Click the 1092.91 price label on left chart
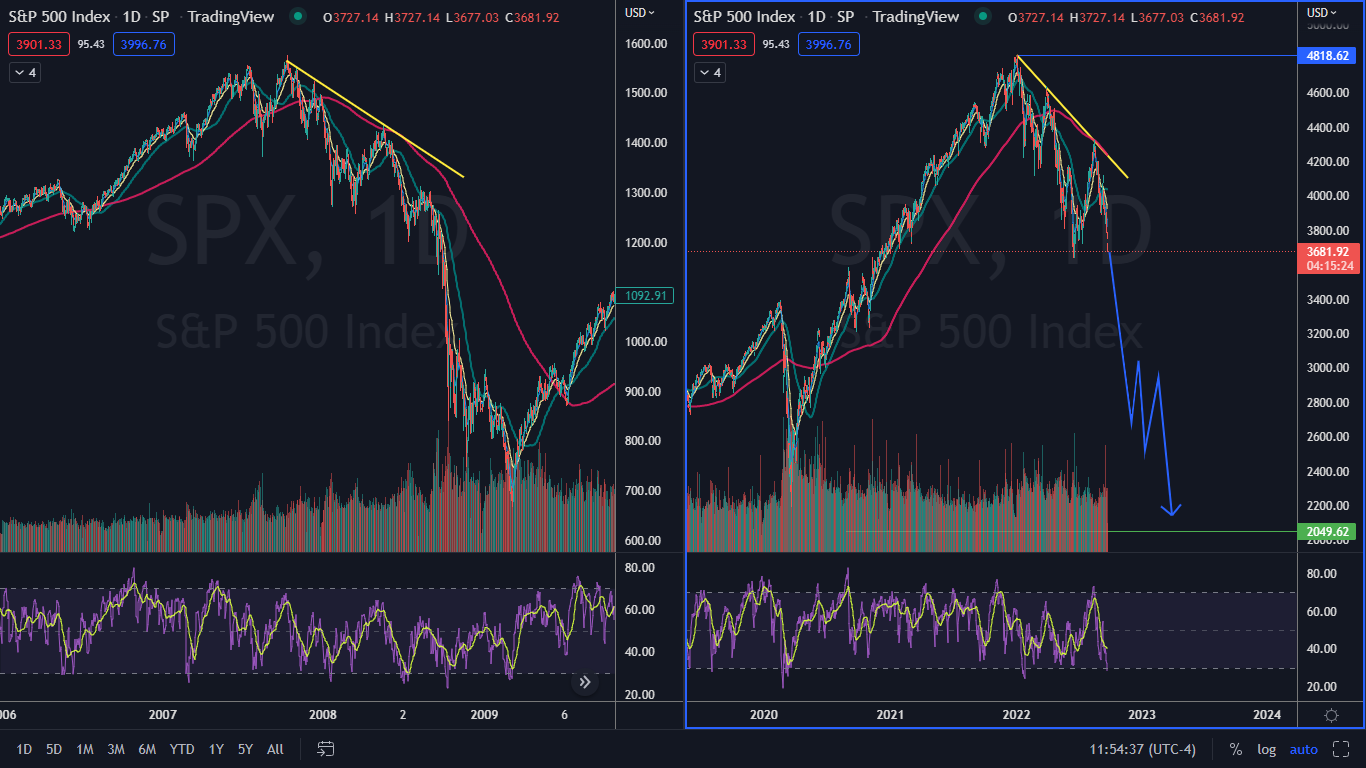Viewport: 1366px width, 768px height. coord(644,295)
